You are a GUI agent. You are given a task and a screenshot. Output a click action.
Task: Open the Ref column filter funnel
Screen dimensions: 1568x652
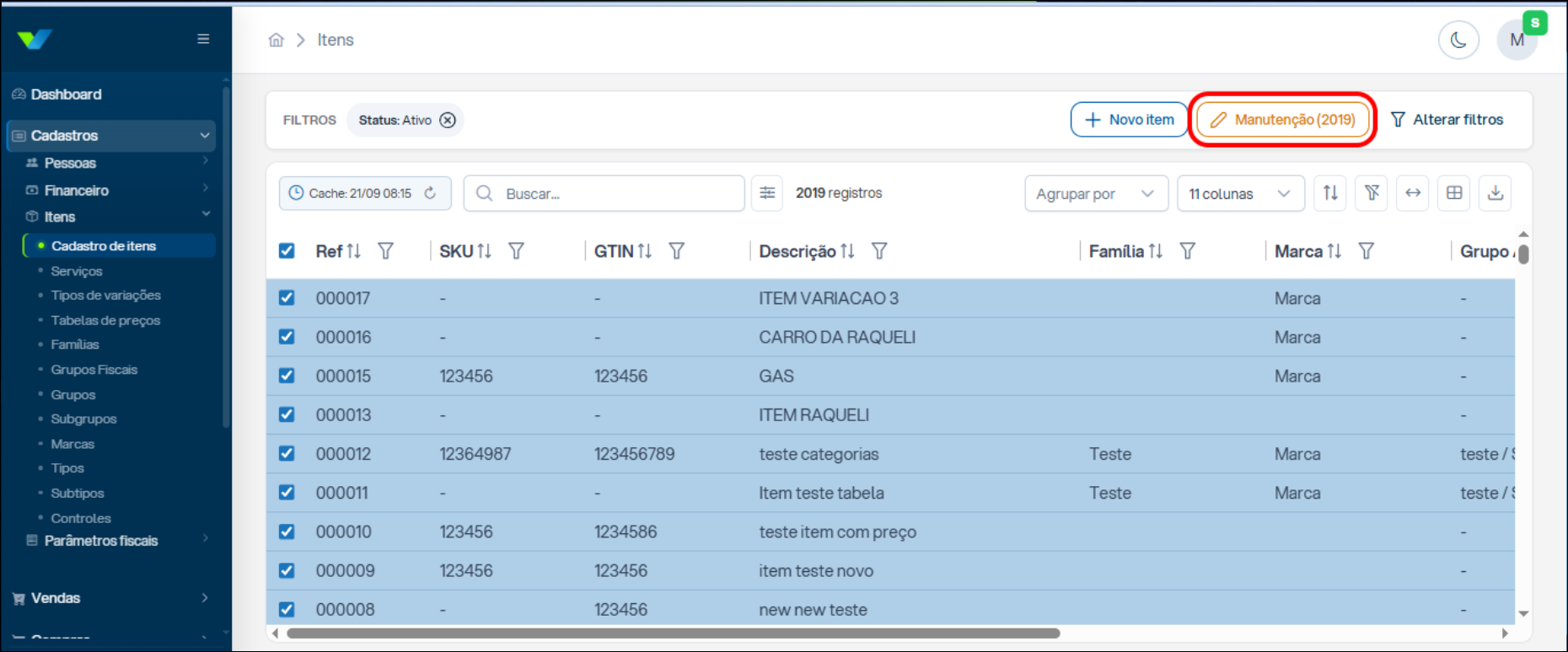pos(385,251)
